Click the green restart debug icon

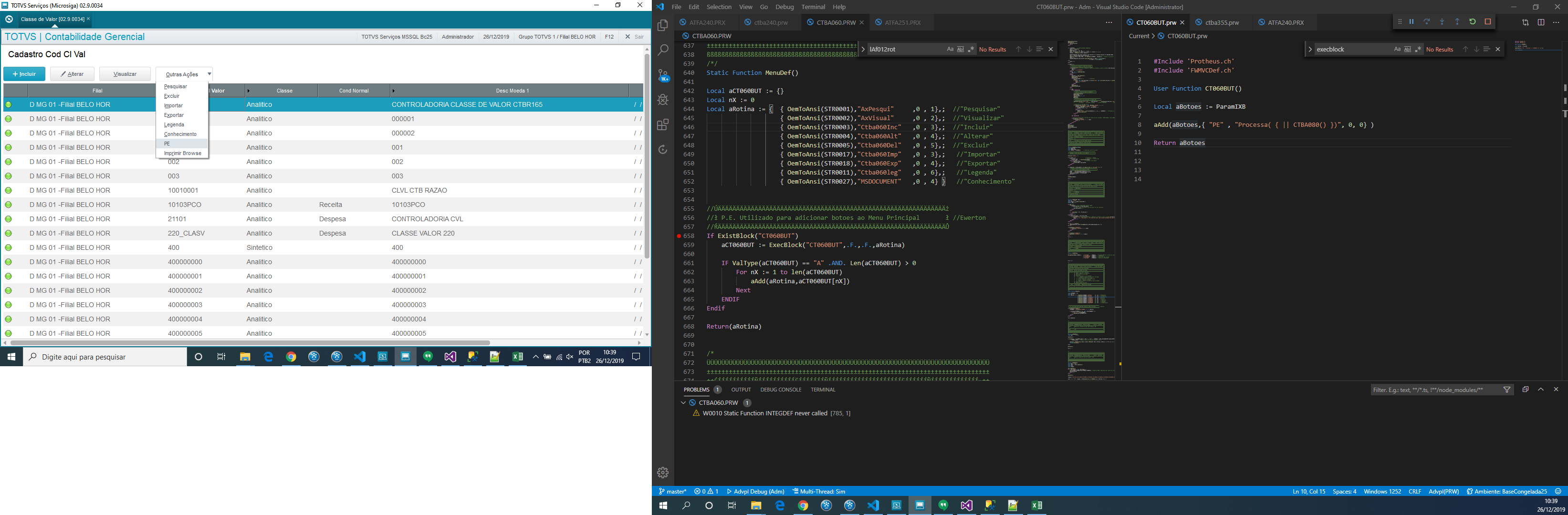pyautogui.click(x=1473, y=22)
